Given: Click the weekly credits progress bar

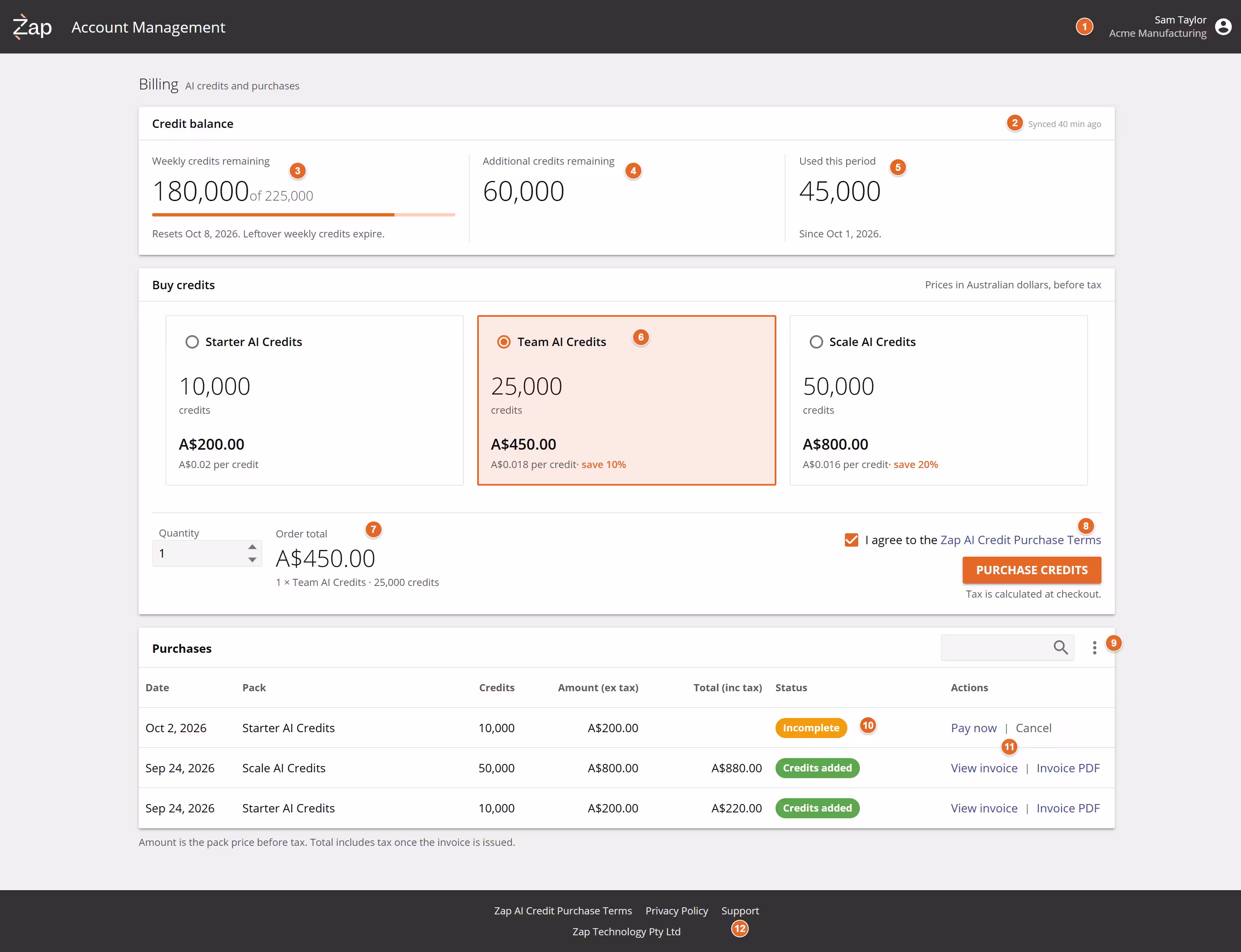Looking at the screenshot, I should 304,215.
